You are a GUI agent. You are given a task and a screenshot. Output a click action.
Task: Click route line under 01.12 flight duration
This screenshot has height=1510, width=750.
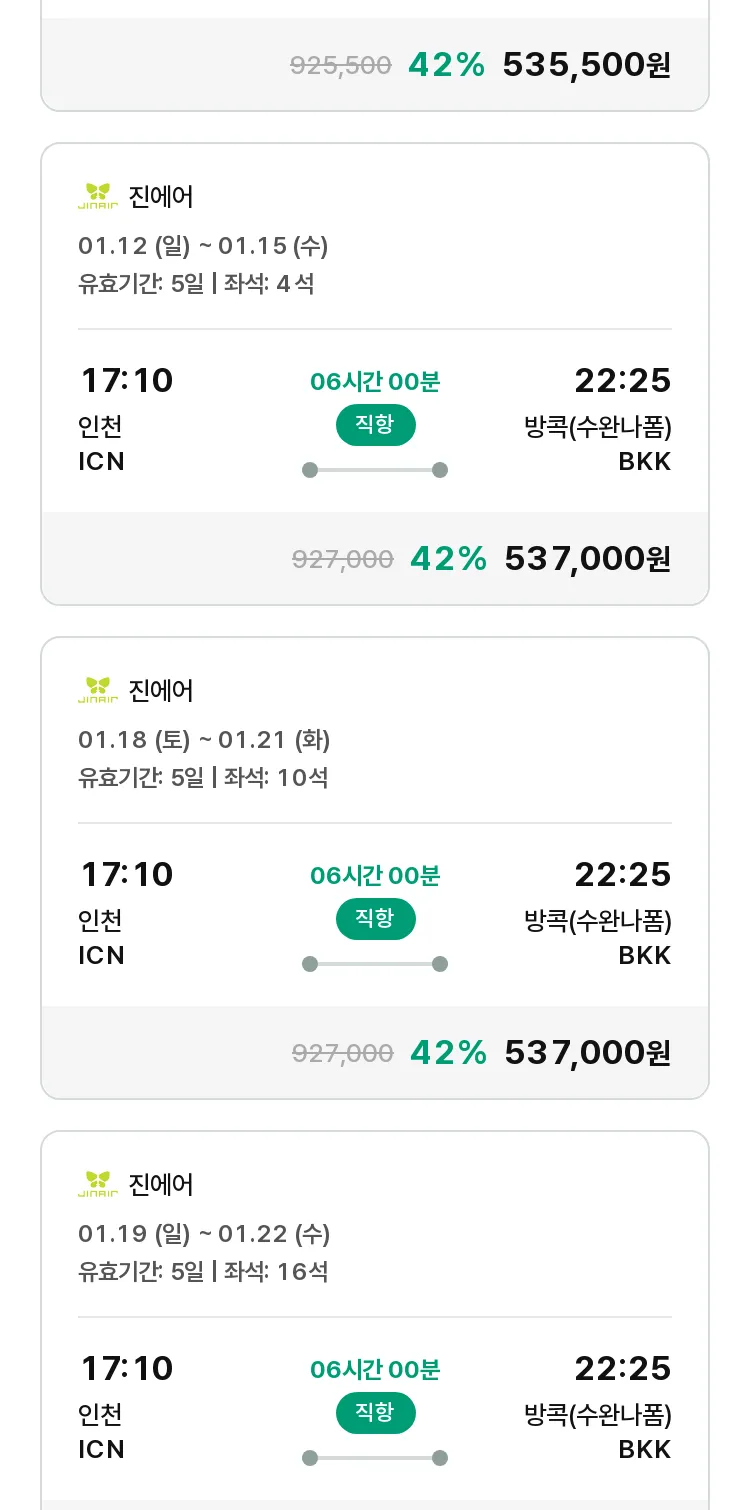pyautogui.click(x=375, y=470)
